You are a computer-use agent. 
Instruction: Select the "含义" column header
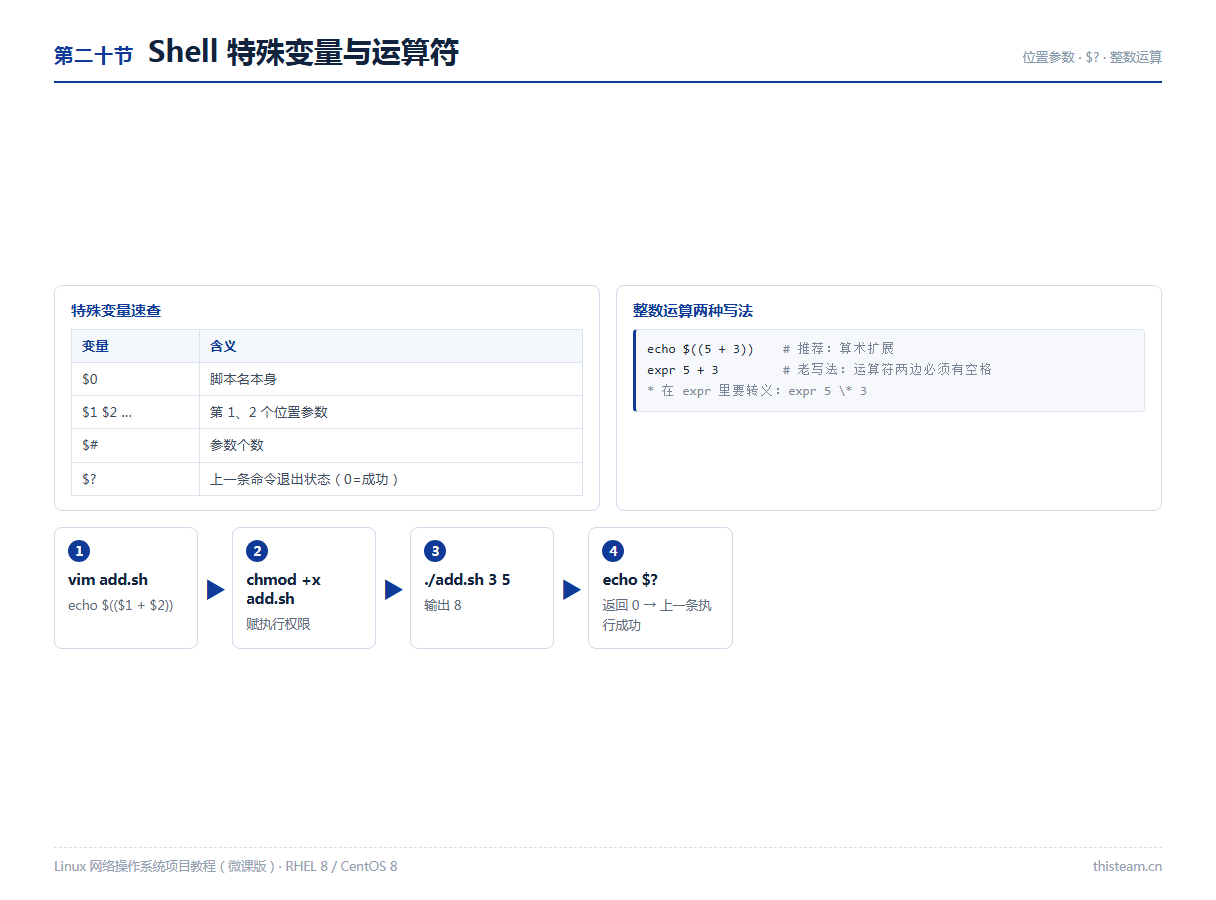click(391, 346)
